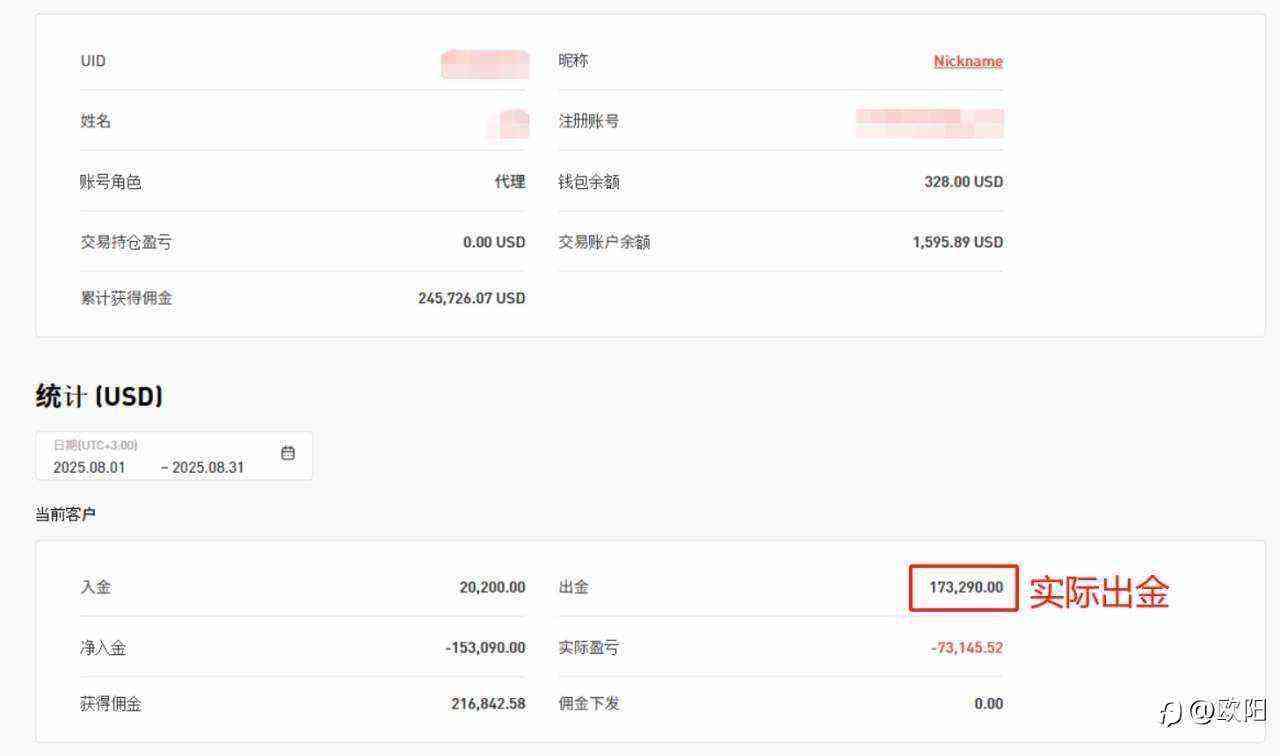1280x756 pixels.
Task: Click the withdrawal amount 173,290.00
Action: click(965, 587)
